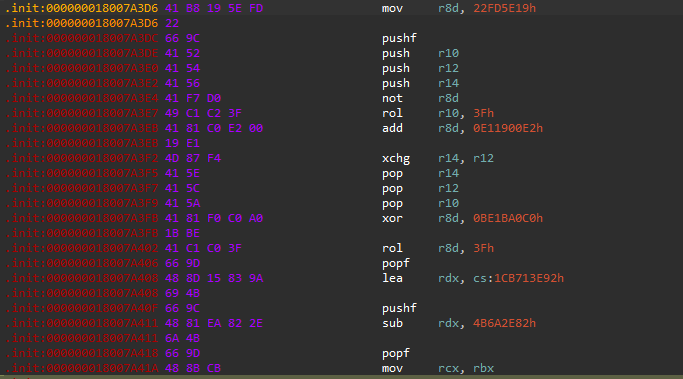Click the push r12 instruction
Viewport: 683px width, 379px height.
pyautogui.click(x=420, y=68)
